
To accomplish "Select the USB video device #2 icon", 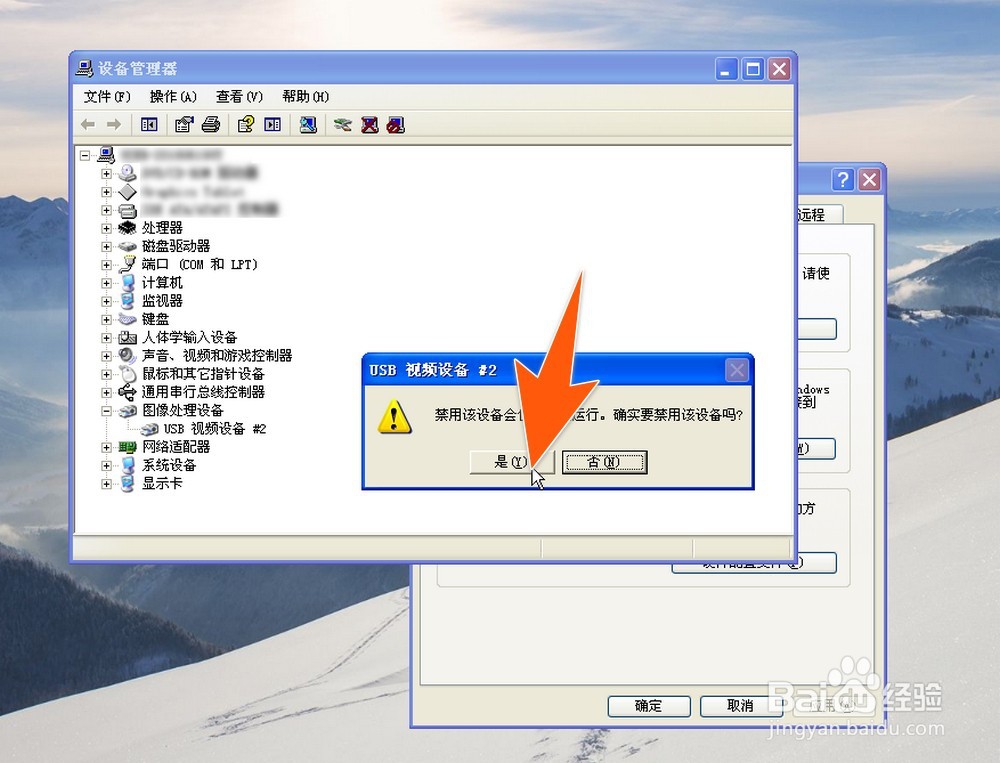I will [150, 429].
